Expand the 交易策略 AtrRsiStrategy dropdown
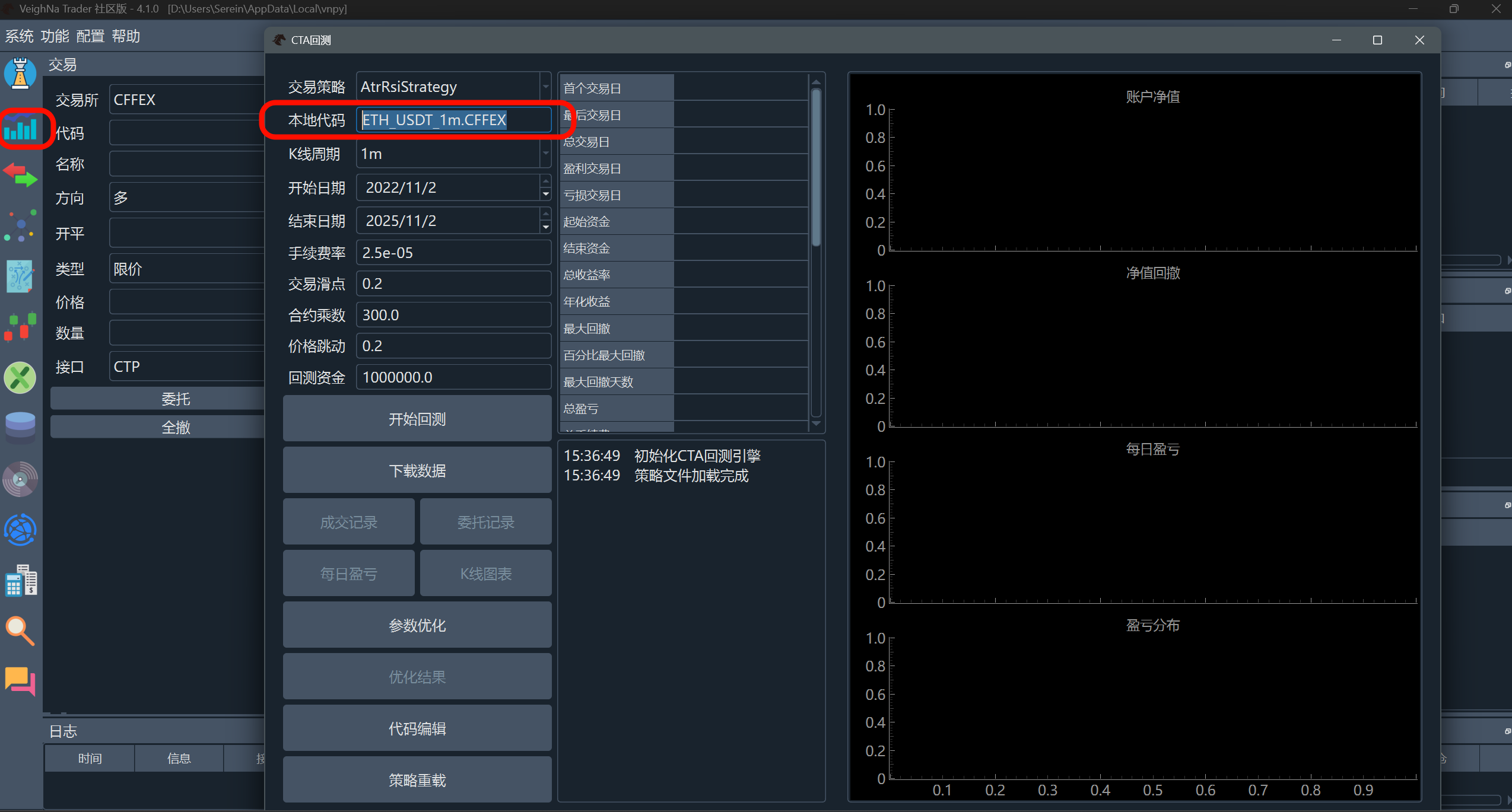The image size is (1512, 812). tap(545, 87)
